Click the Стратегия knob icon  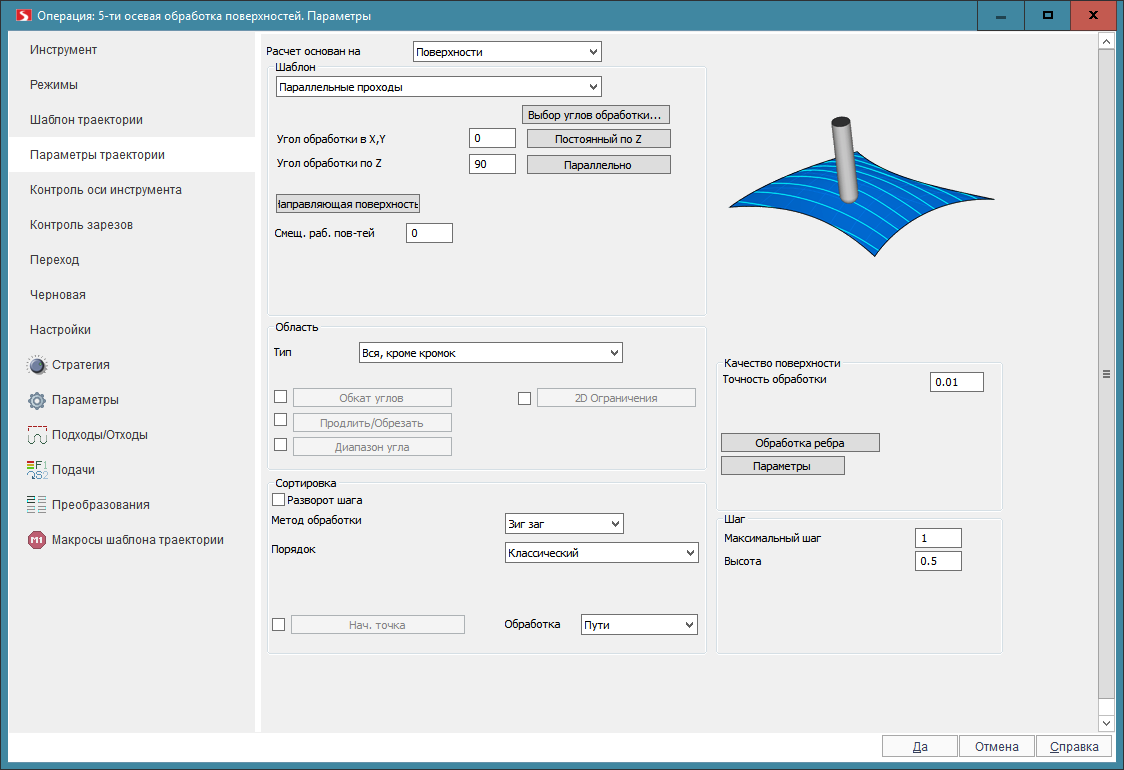coord(37,365)
